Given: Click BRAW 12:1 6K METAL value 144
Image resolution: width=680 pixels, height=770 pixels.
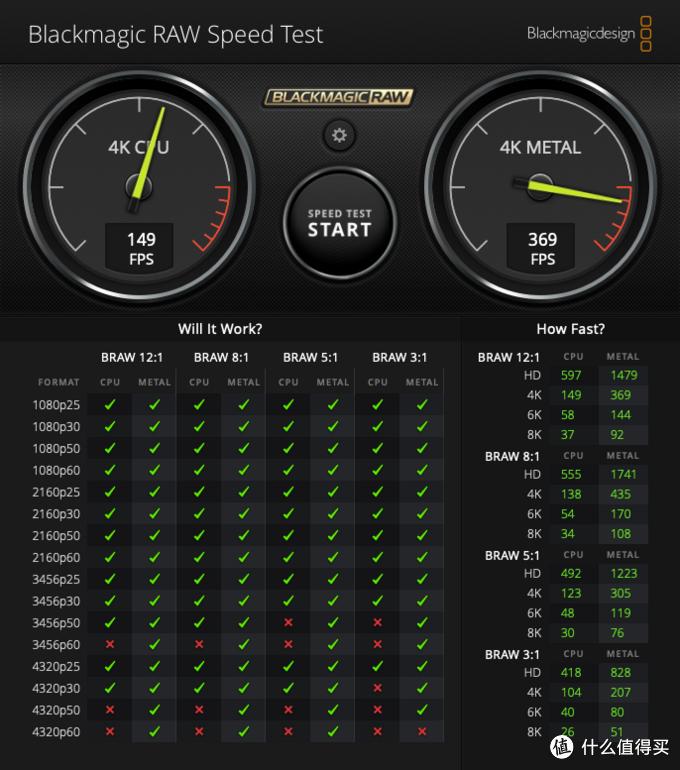Looking at the screenshot, I should (621, 415).
